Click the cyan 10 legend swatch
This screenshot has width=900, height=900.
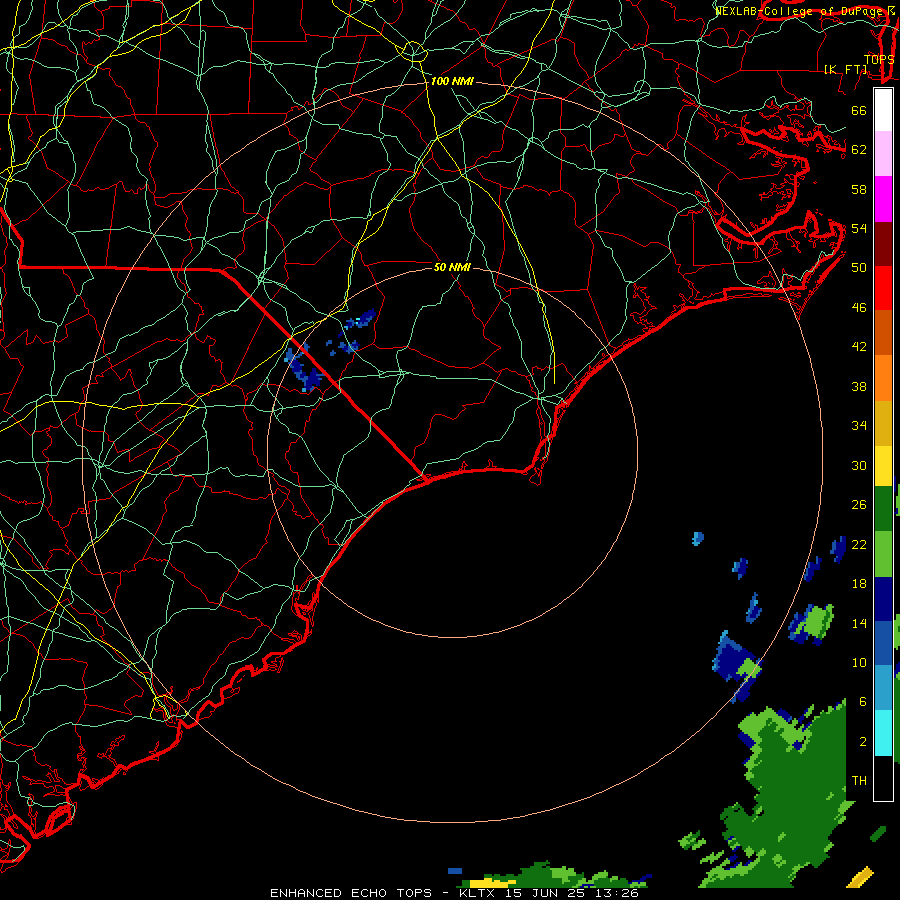[883, 732]
